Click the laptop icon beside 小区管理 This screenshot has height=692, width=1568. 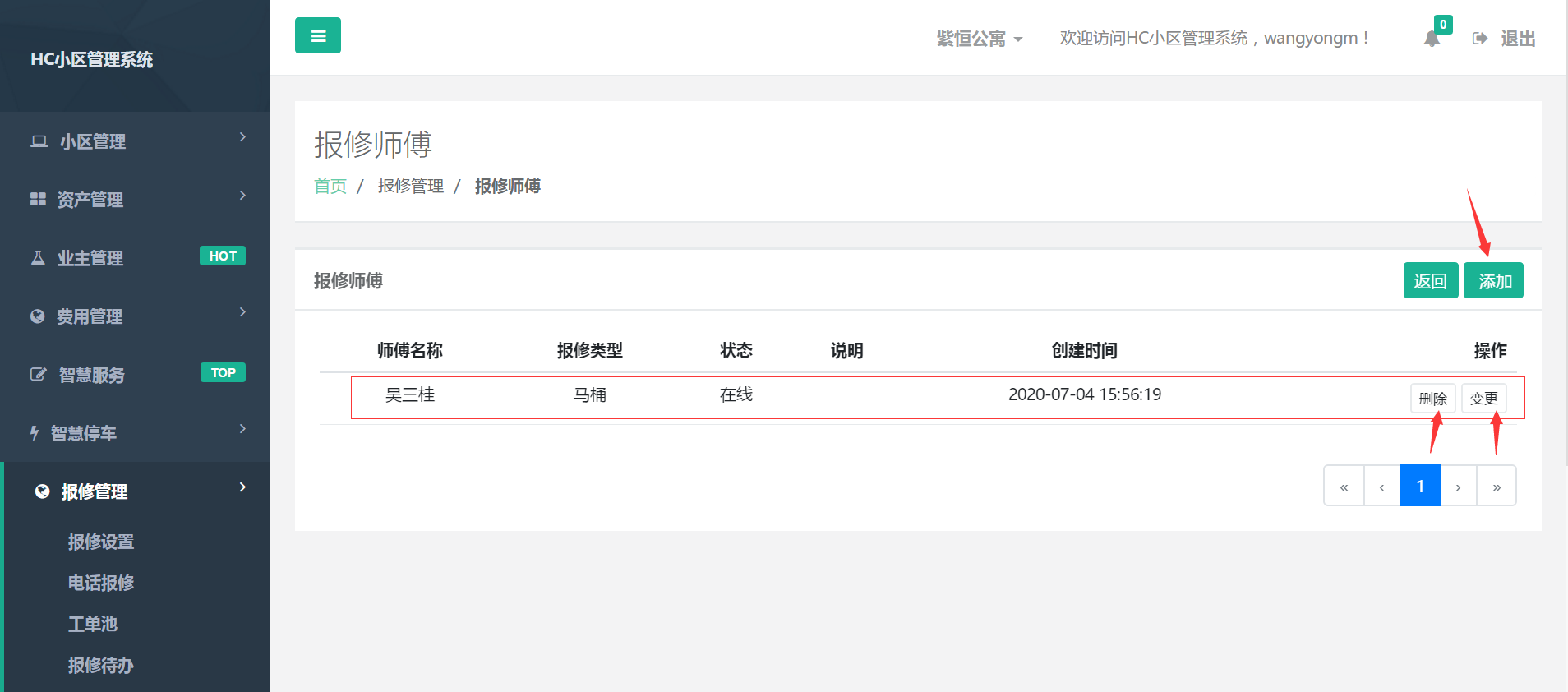tap(39, 141)
